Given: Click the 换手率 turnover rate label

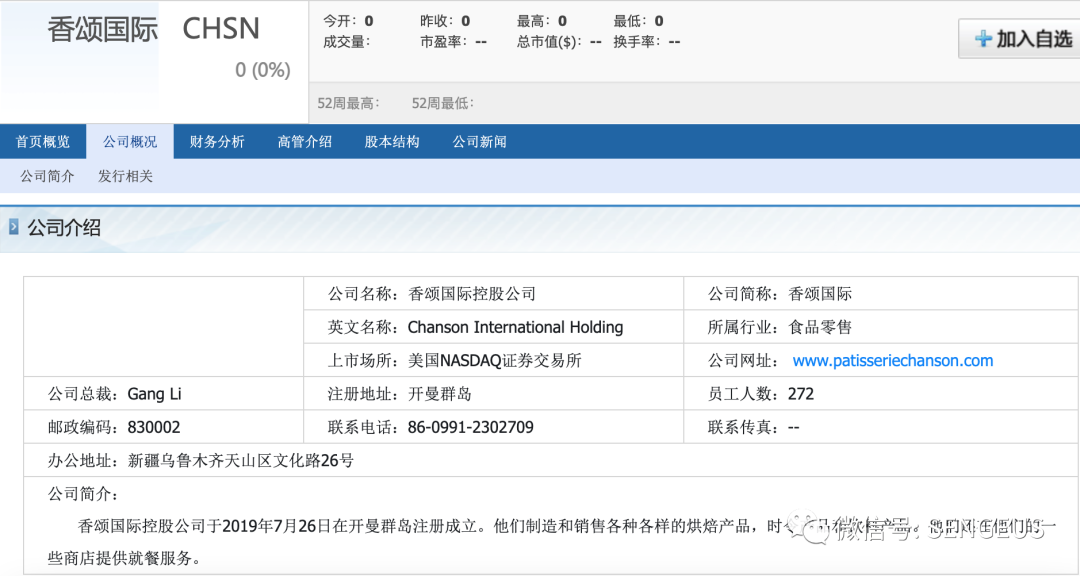Looking at the screenshot, I should tap(637, 42).
